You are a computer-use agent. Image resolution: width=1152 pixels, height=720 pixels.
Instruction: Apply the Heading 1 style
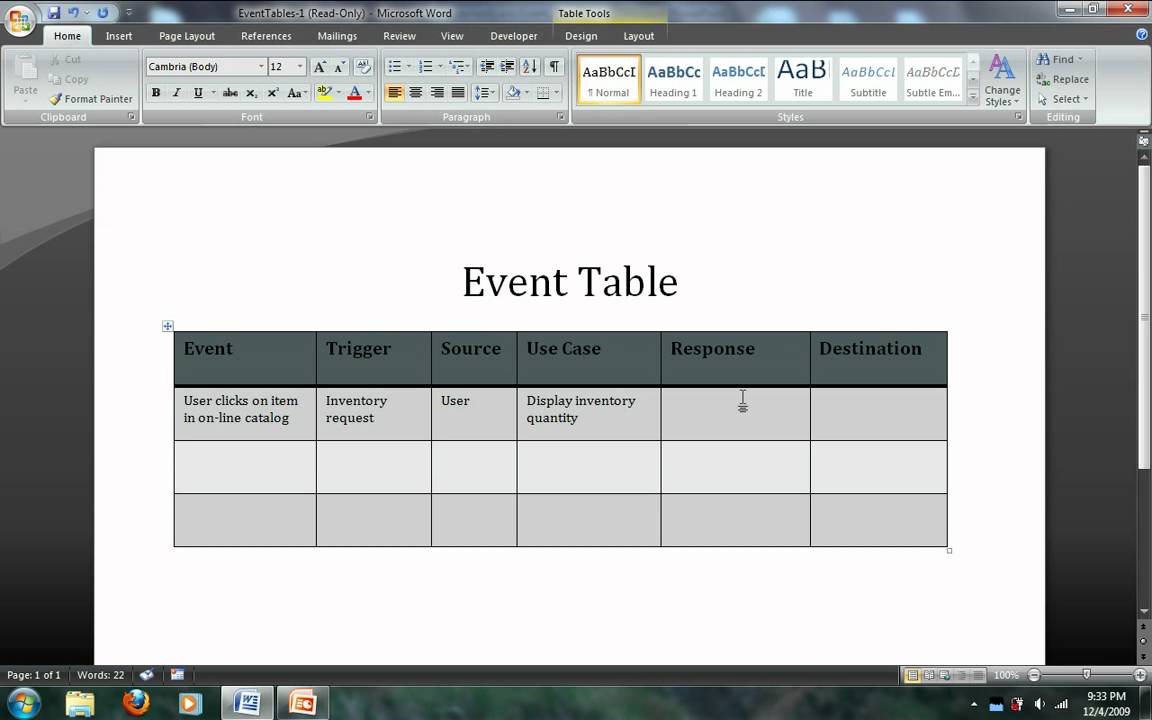[673, 79]
